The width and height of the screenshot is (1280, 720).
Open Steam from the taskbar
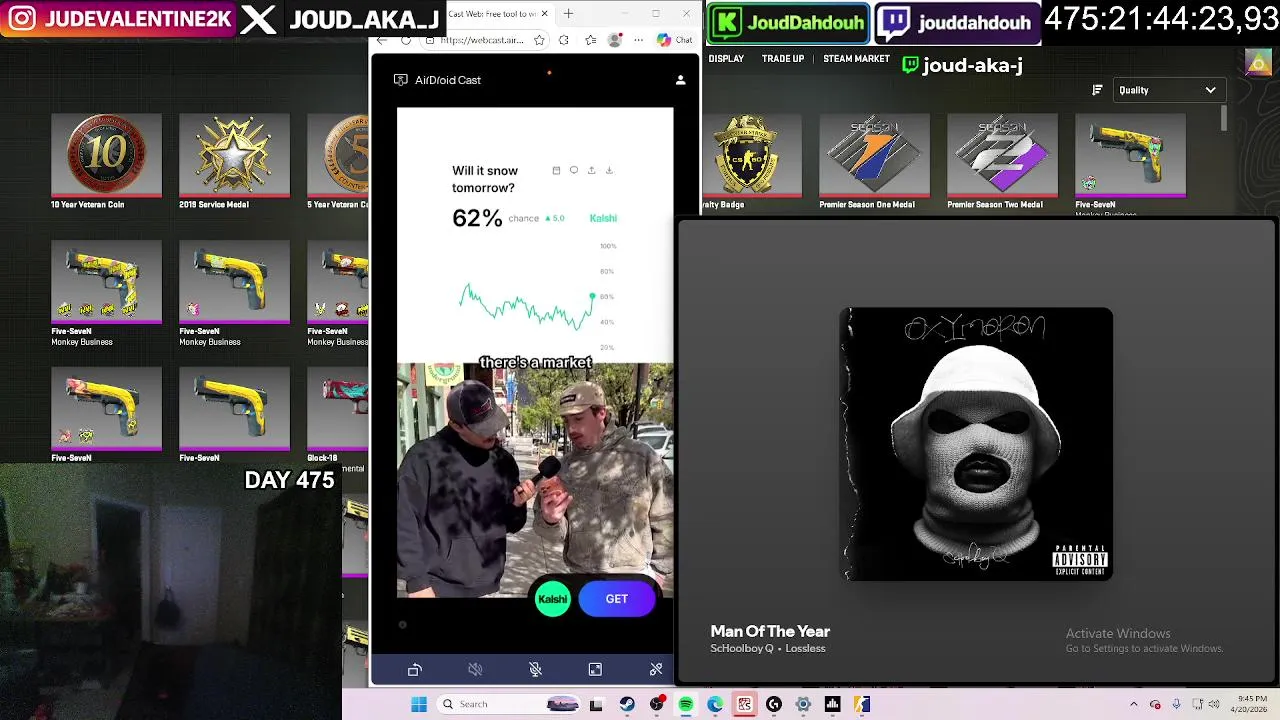[627, 704]
